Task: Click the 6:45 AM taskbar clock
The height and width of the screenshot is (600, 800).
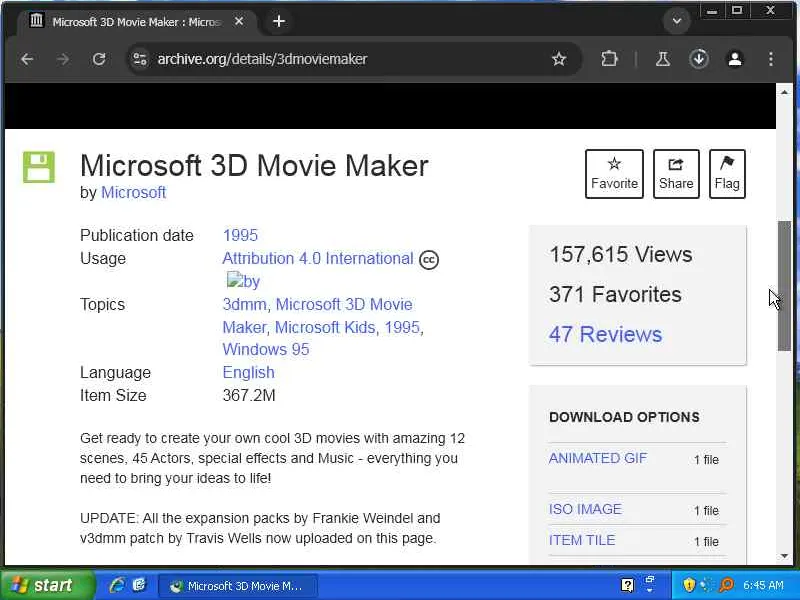Action: 763,585
